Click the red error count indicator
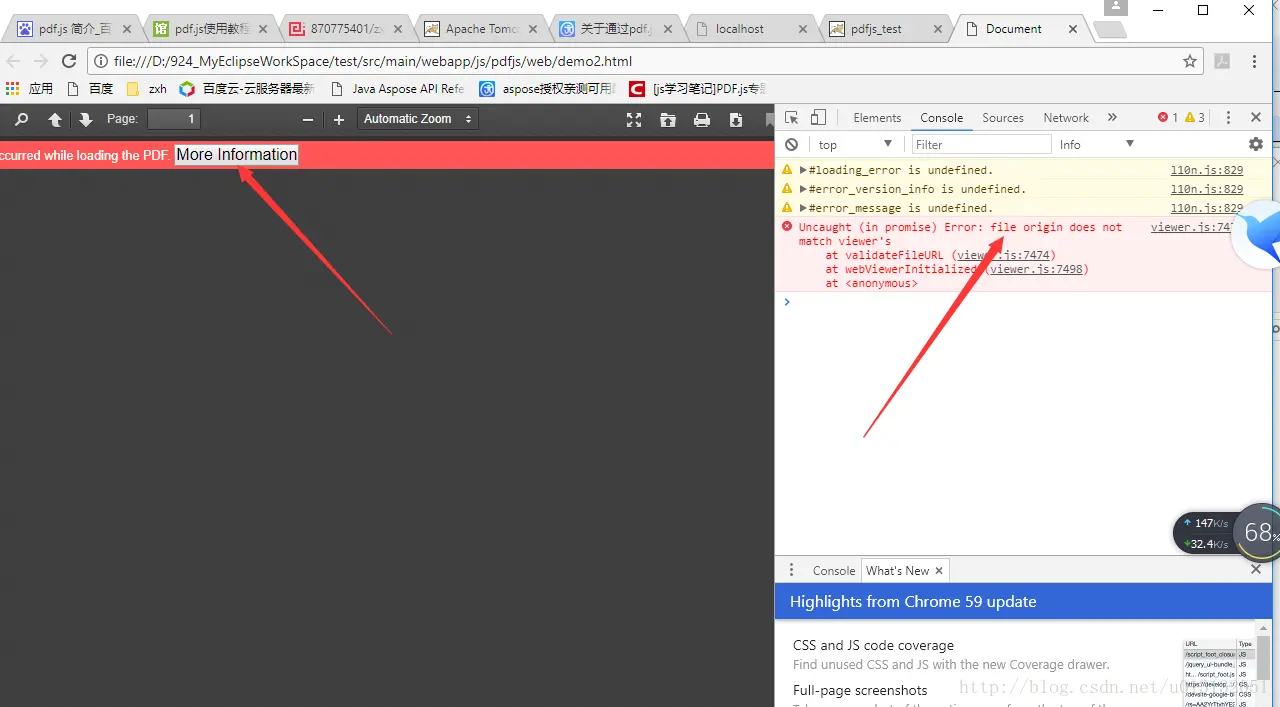1280x707 pixels. (x=1167, y=117)
